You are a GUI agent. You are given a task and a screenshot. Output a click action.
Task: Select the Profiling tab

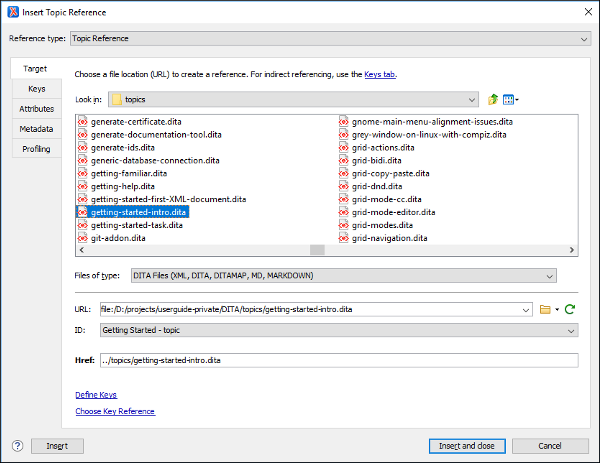pos(36,149)
